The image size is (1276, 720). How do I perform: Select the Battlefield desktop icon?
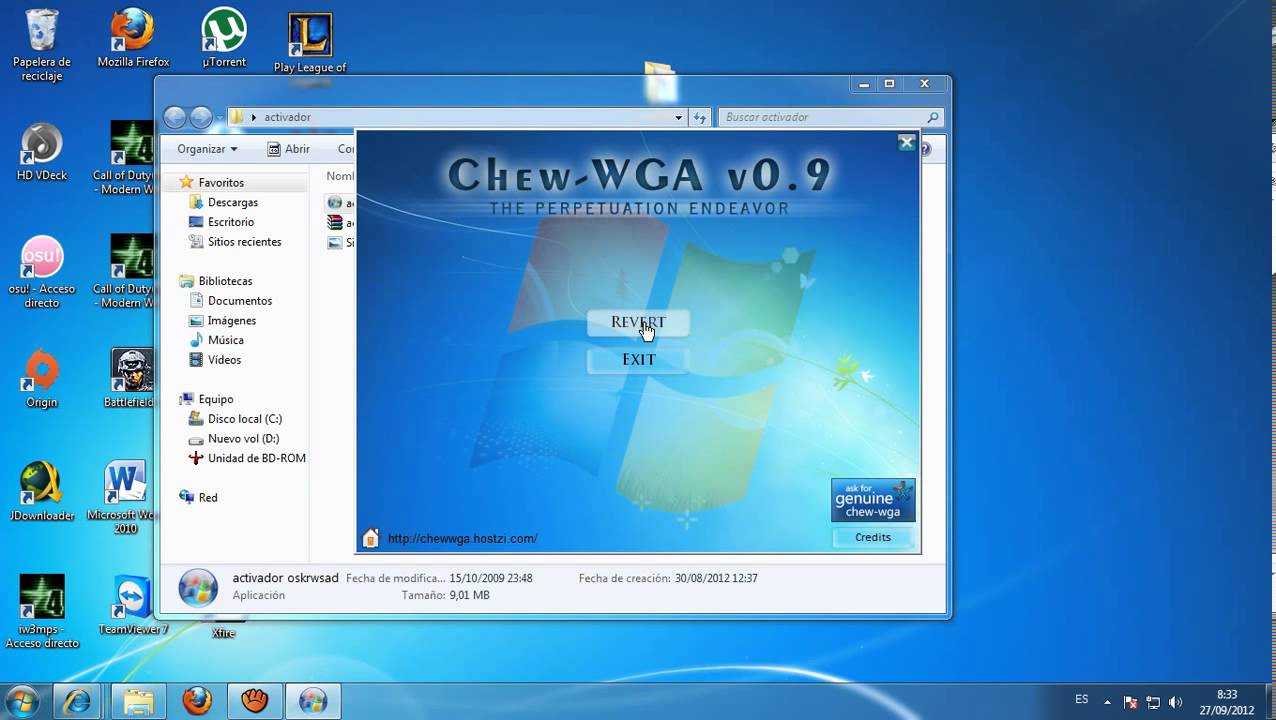pos(131,379)
